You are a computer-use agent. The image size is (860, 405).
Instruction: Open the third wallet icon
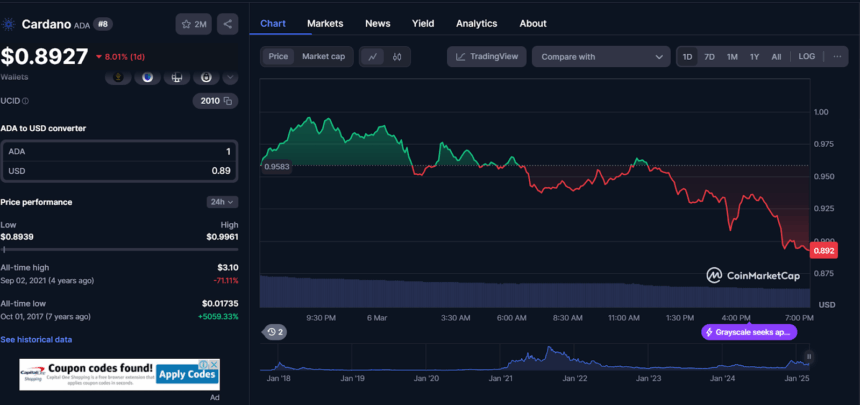(177, 78)
